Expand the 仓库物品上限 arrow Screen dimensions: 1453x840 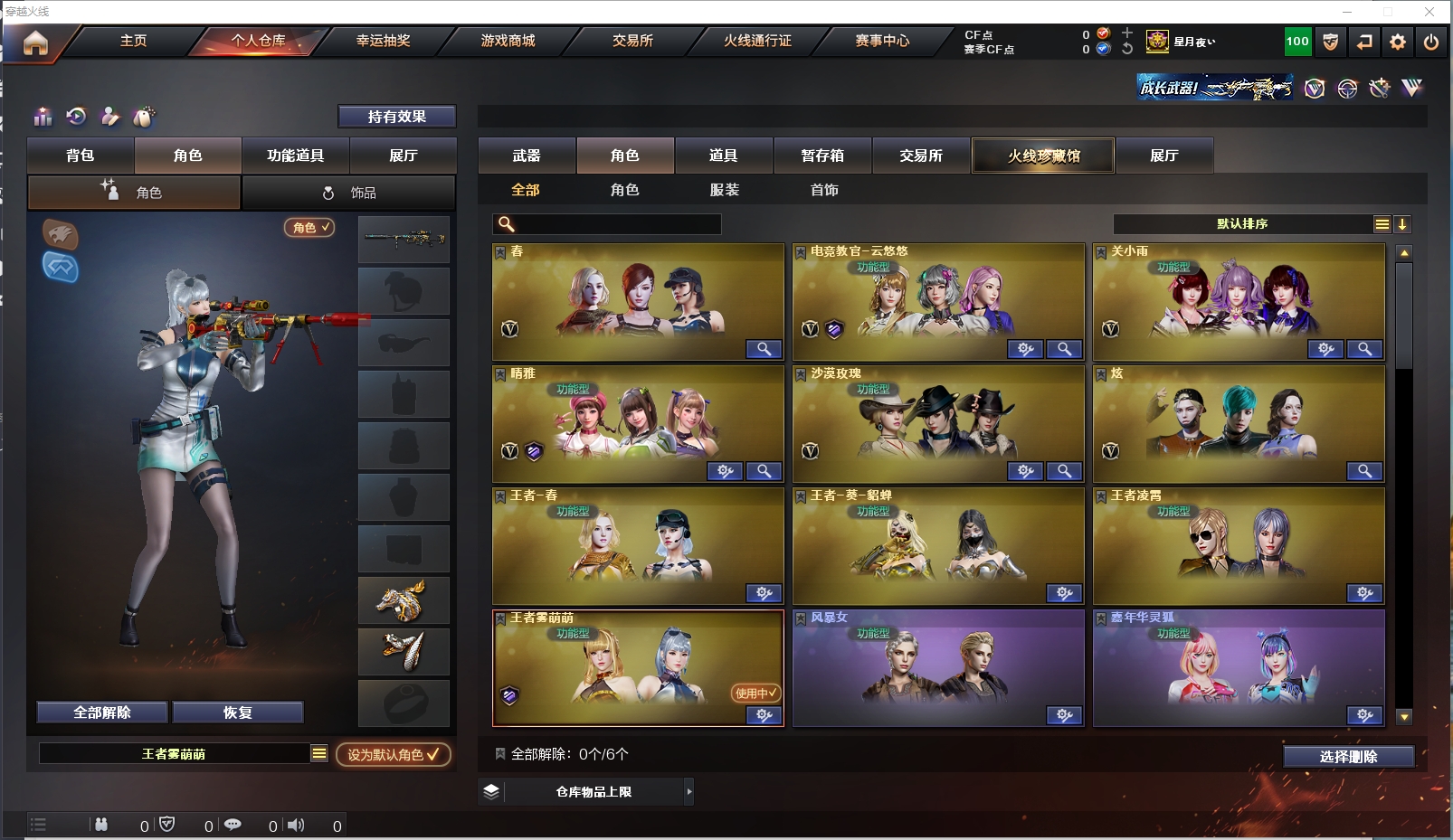point(689,791)
